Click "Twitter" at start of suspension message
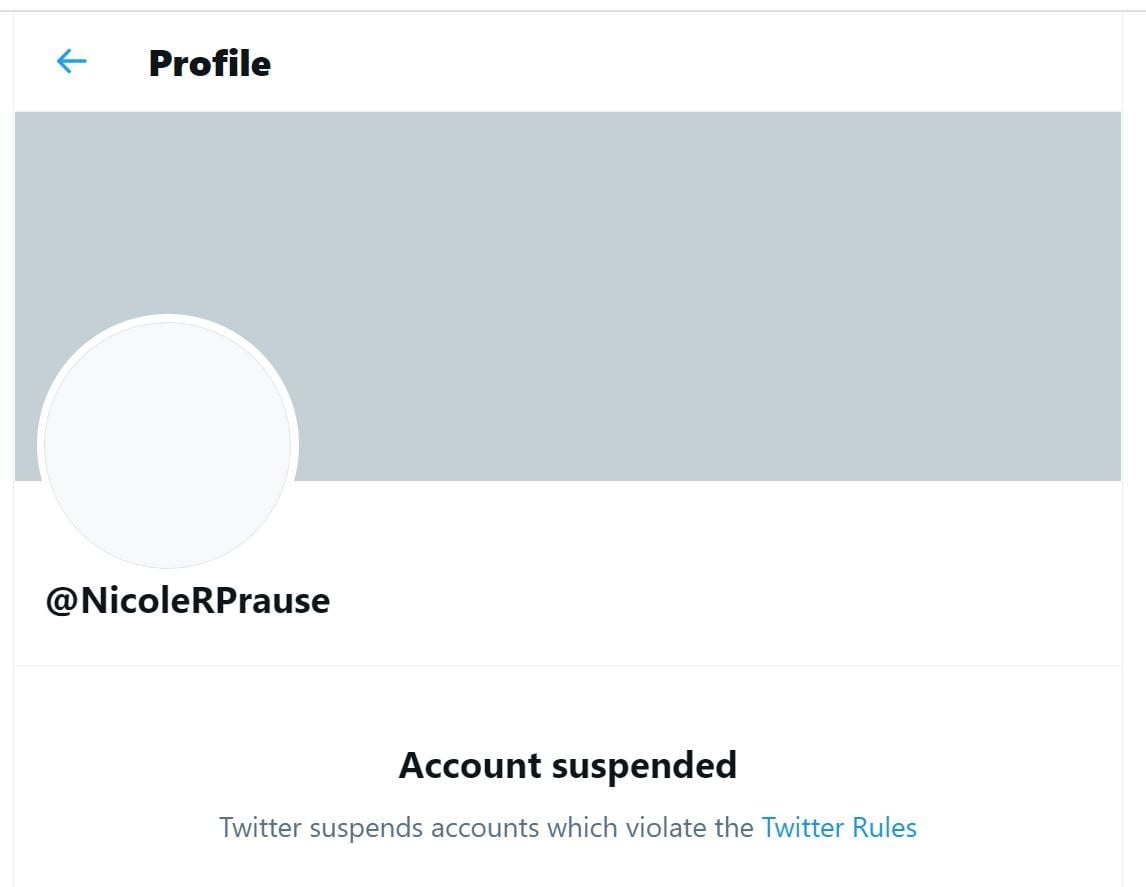The height and width of the screenshot is (887, 1146). pyautogui.click(x=259, y=828)
